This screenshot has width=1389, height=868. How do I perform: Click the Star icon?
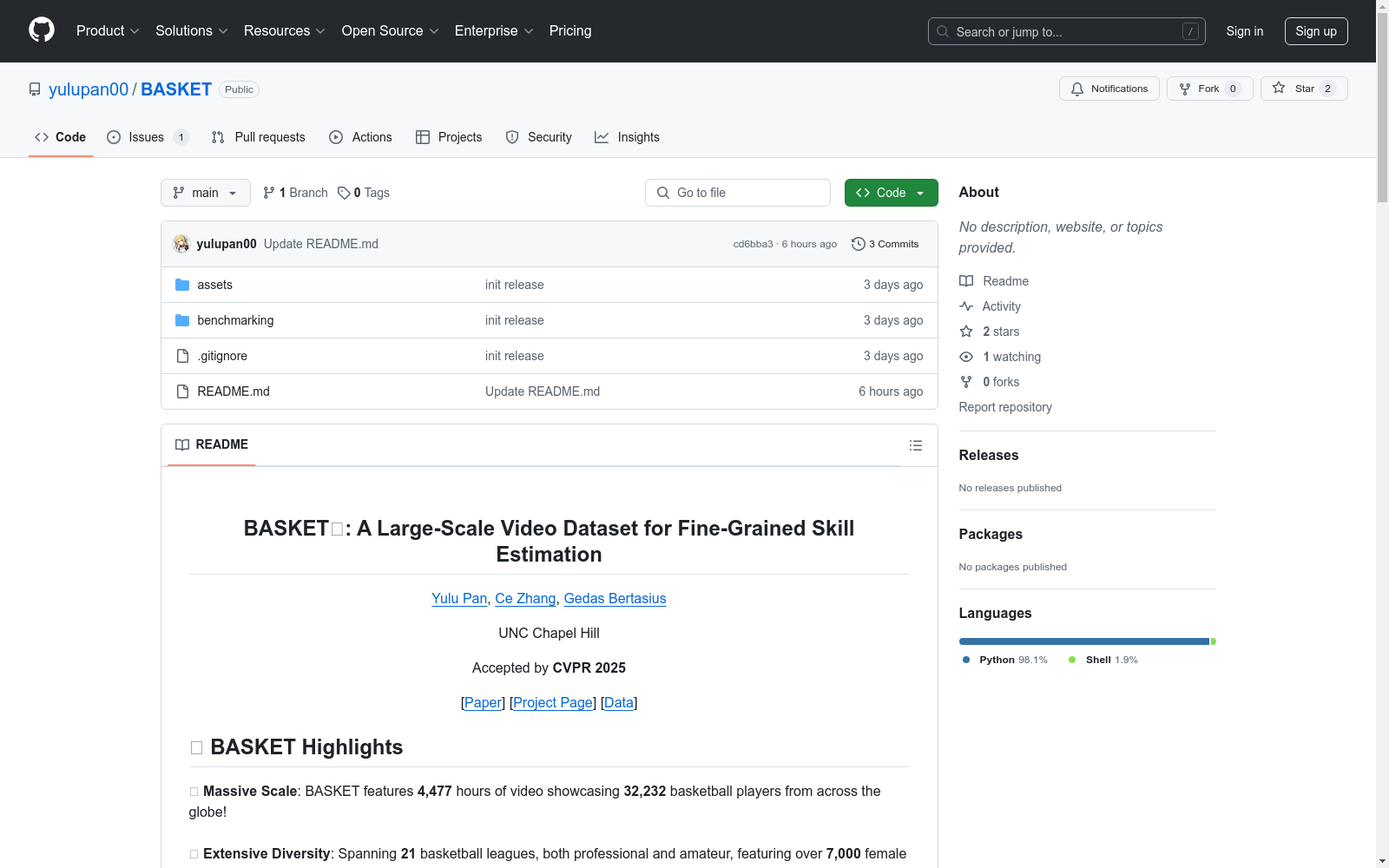1279,89
